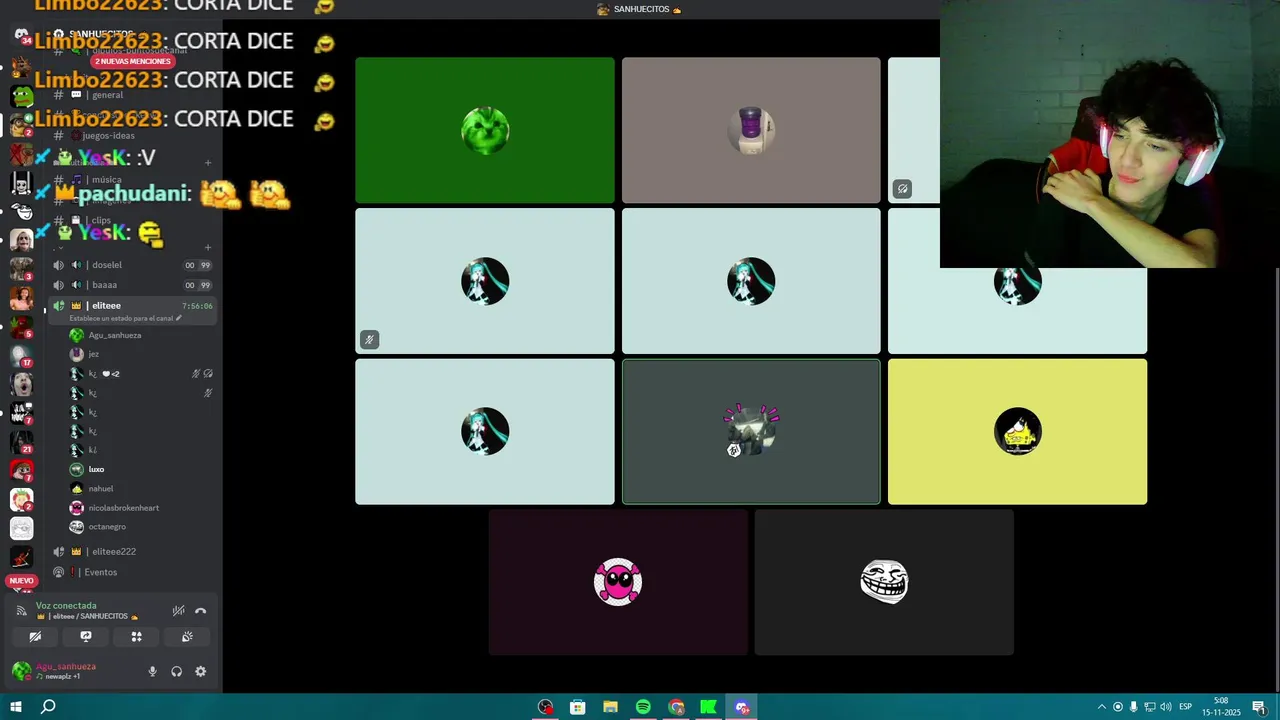Open the recording app with red dot in taskbar
Screen dimensions: 1280x720
(x=545, y=707)
